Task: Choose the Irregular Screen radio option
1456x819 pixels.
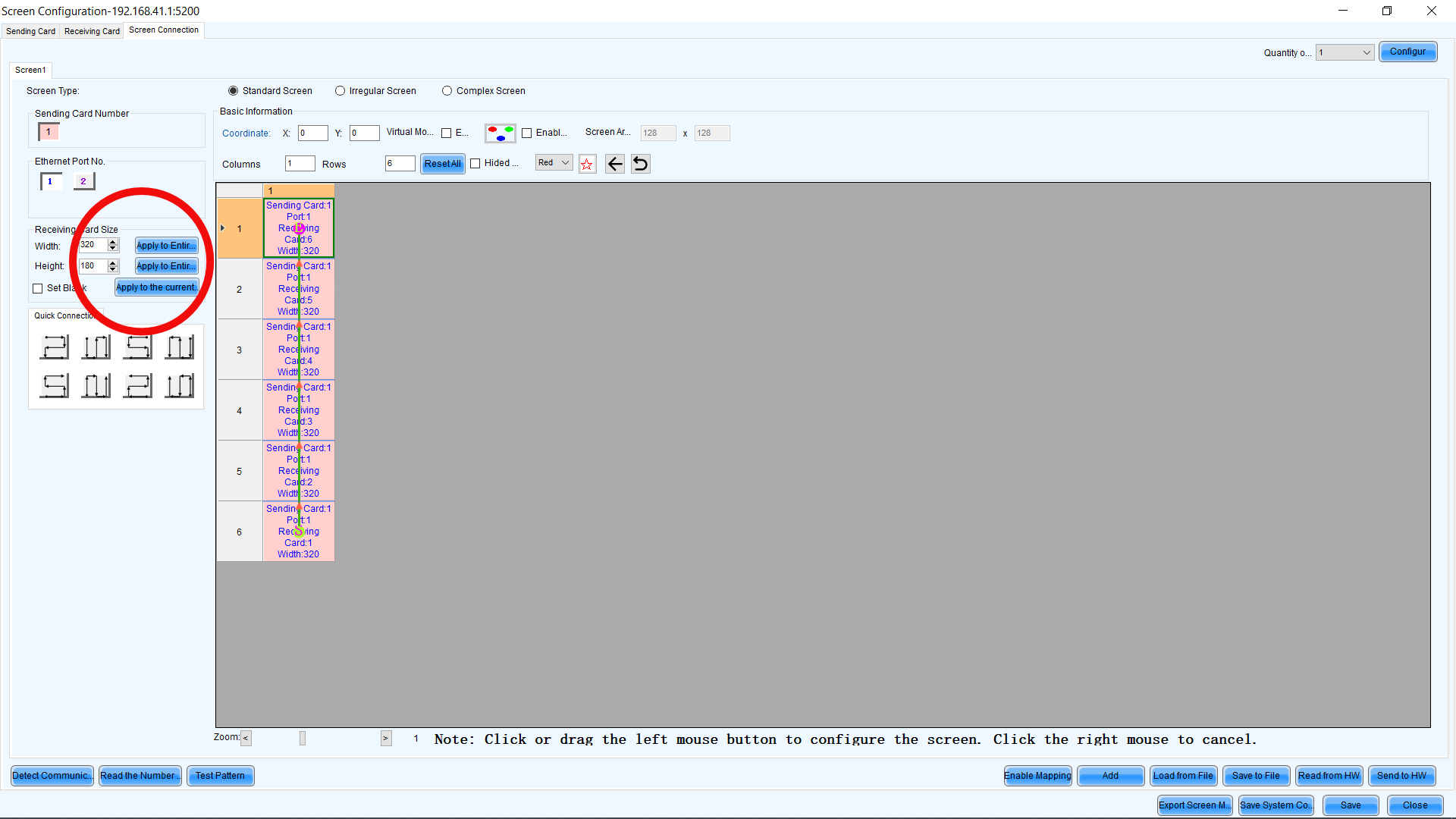Action: coord(340,91)
